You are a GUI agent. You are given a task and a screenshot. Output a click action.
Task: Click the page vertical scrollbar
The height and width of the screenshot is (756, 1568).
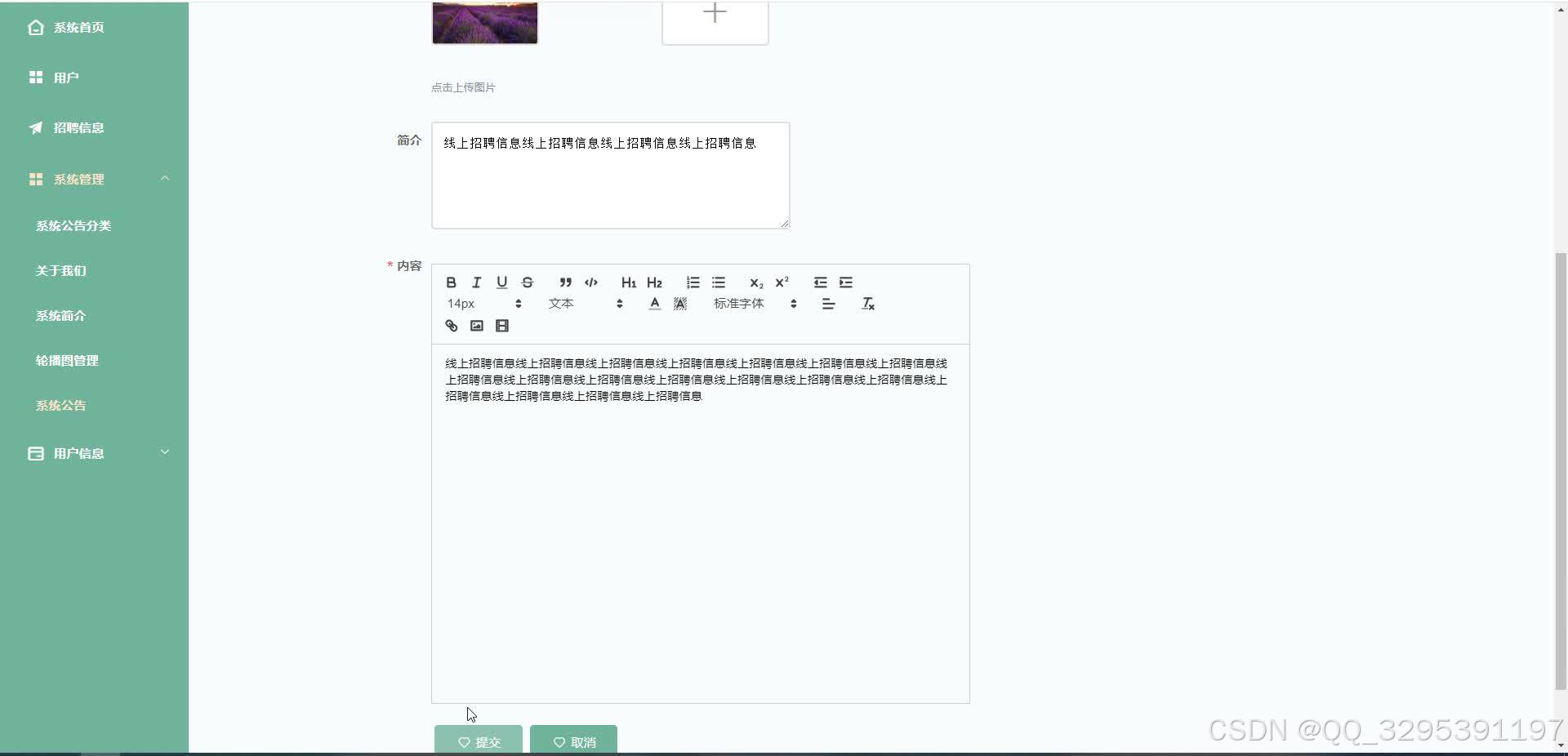coord(1561,471)
